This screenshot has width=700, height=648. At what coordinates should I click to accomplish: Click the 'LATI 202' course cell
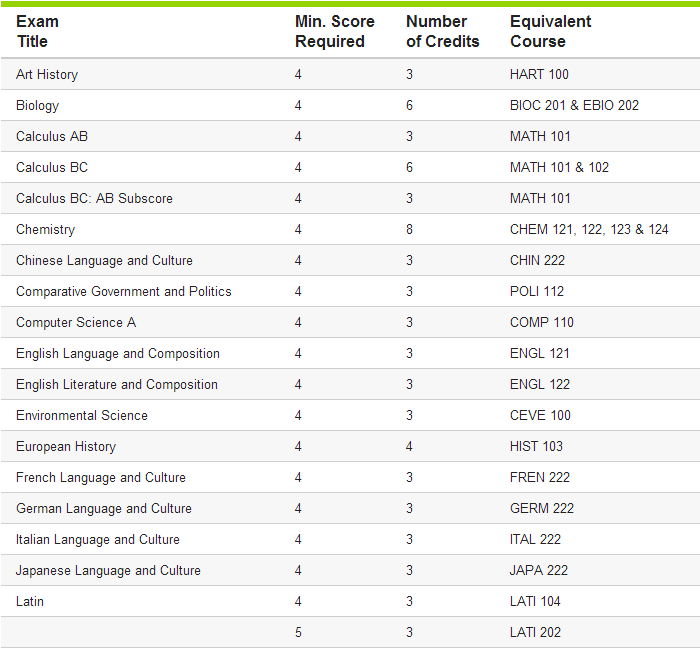coord(535,632)
